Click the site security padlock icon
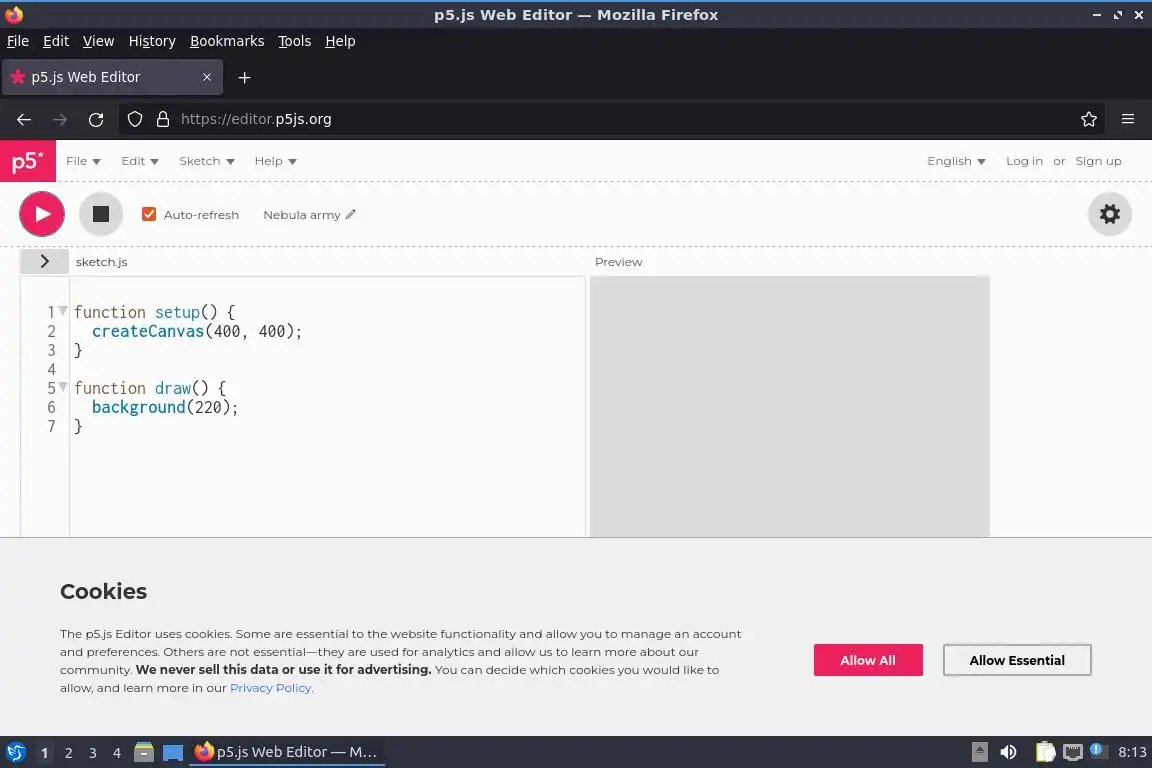 163,119
